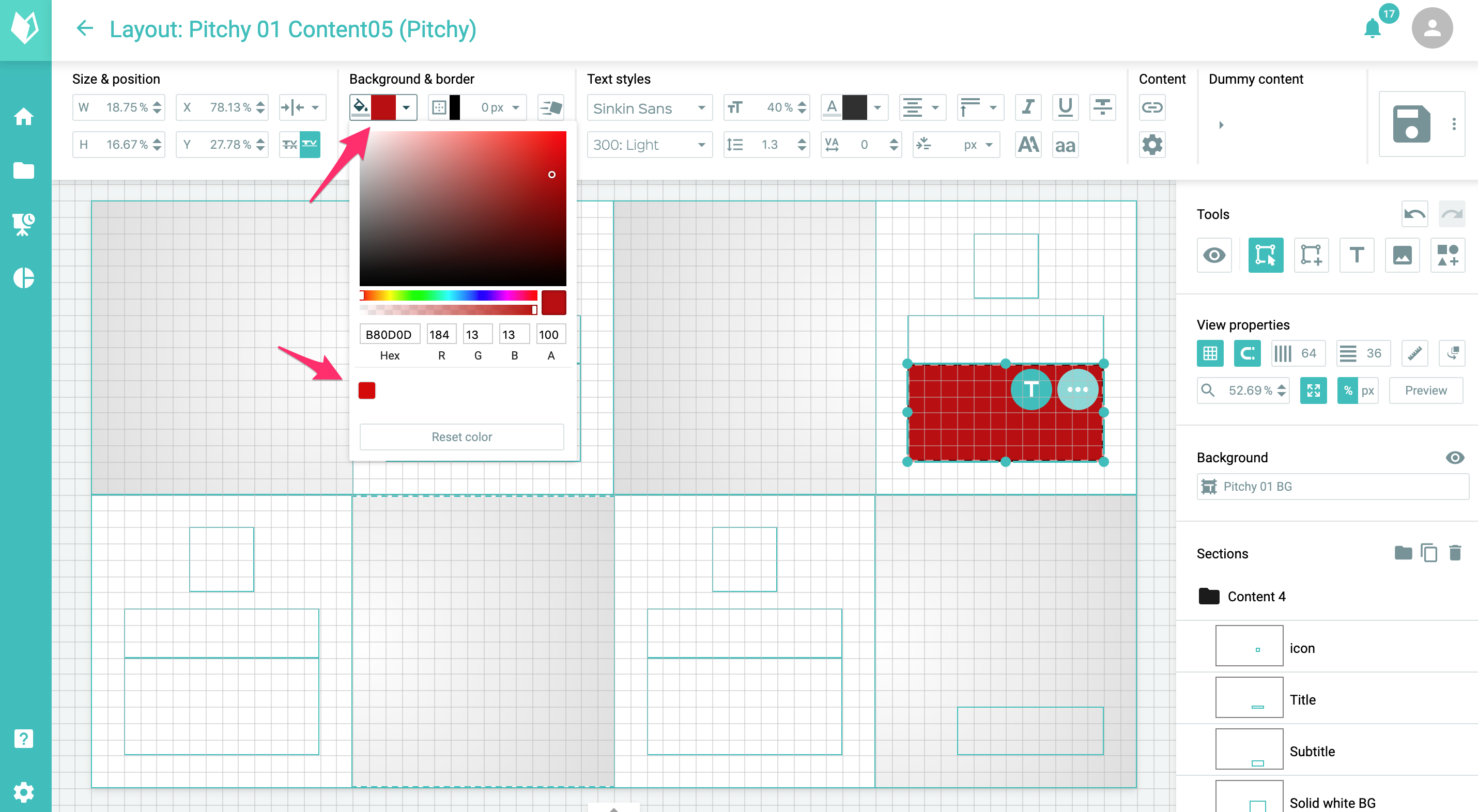
Task: Select the selection/move tool
Action: (x=1266, y=255)
